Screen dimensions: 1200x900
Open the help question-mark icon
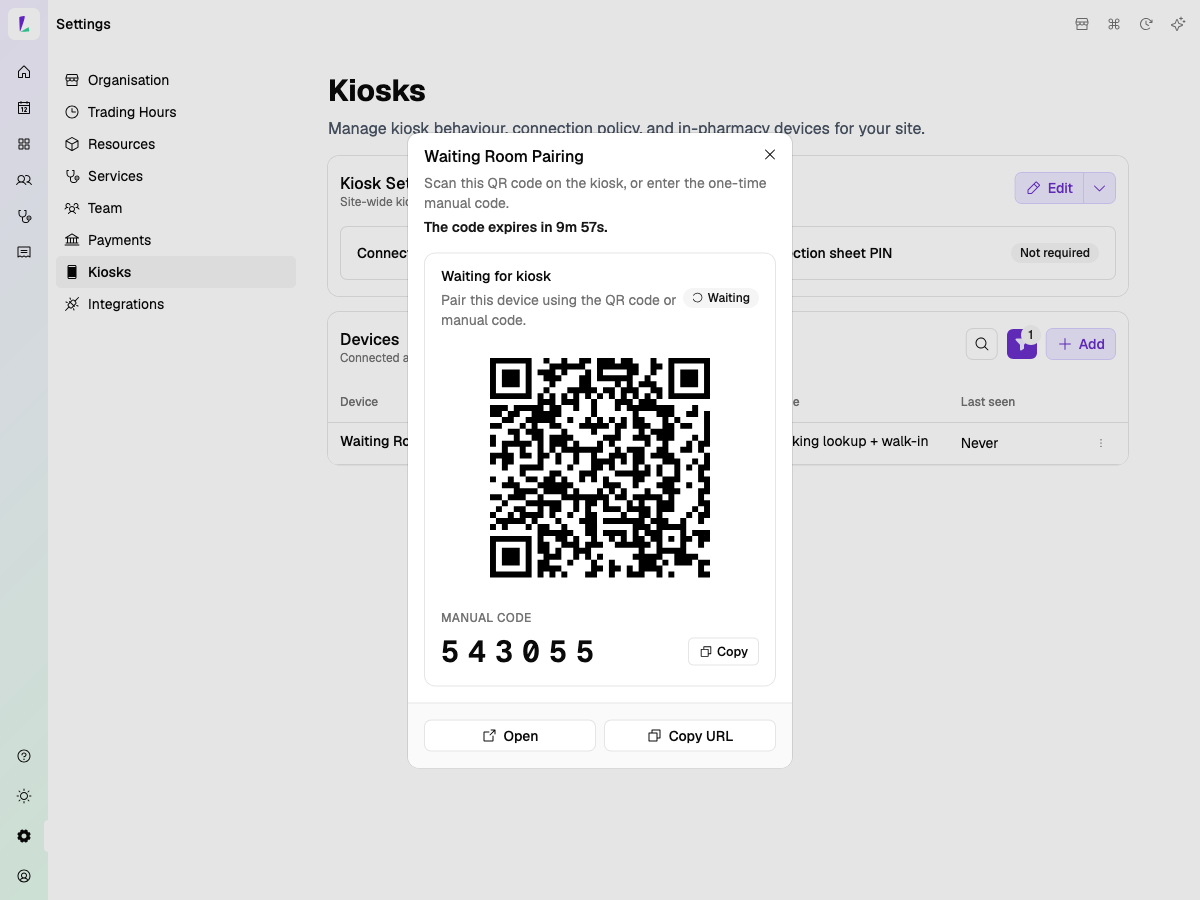click(x=24, y=756)
